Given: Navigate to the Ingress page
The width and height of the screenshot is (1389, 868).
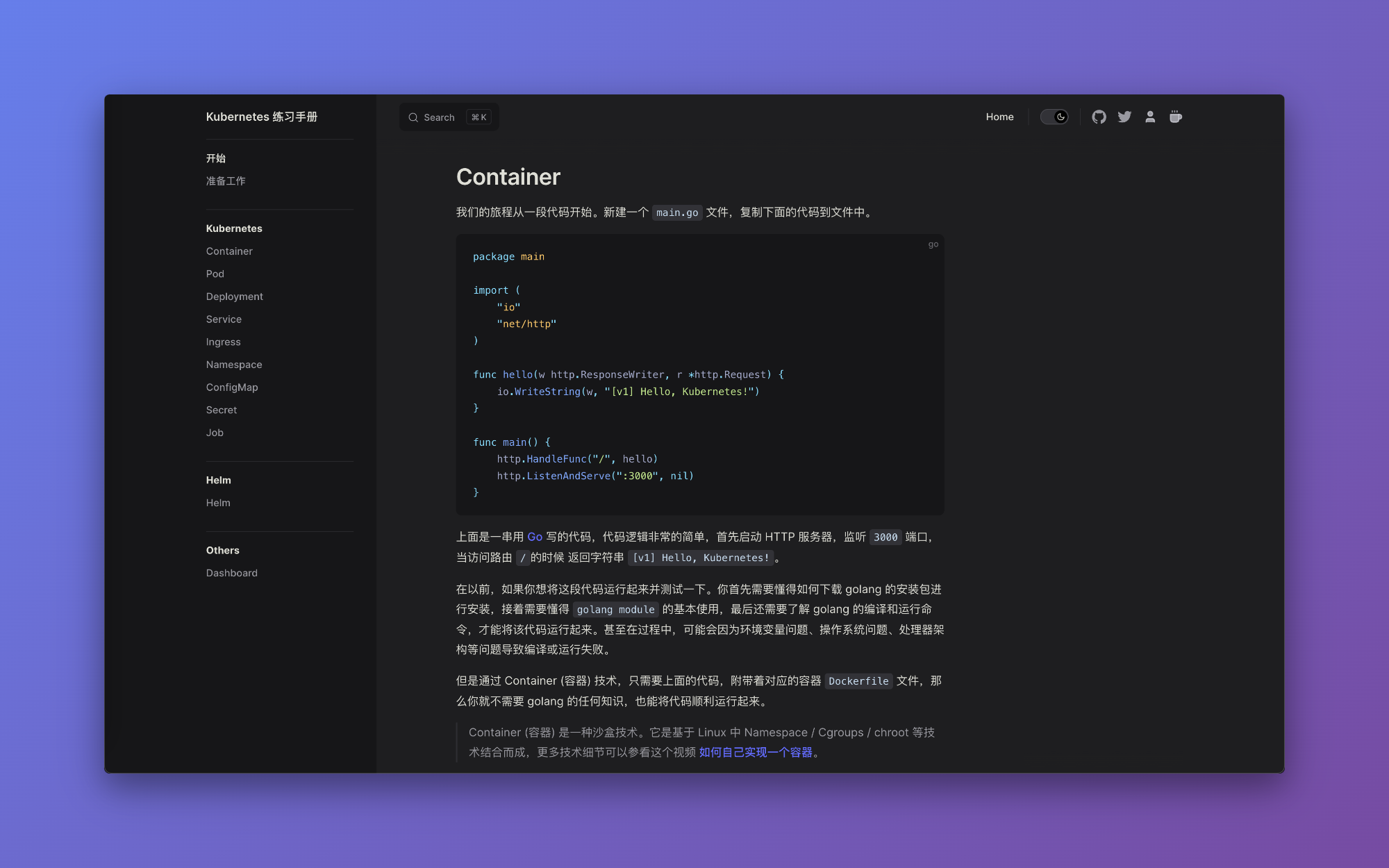Looking at the screenshot, I should tap(223, 342).
